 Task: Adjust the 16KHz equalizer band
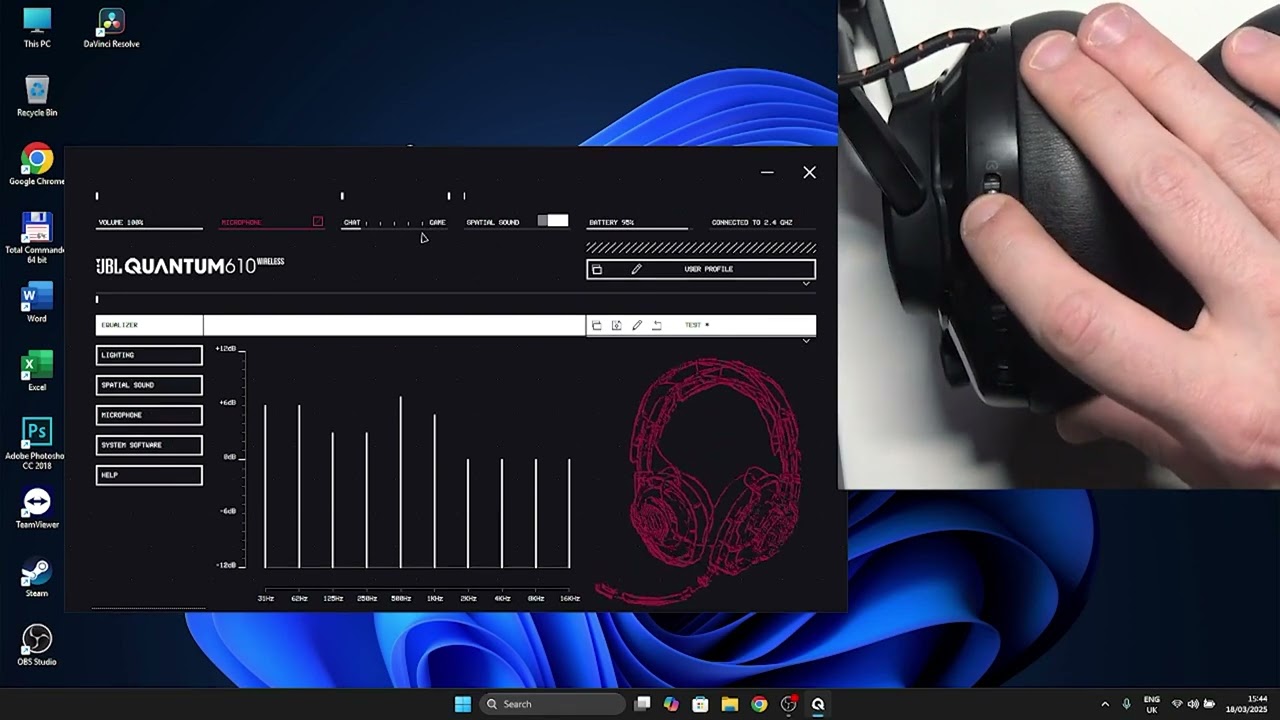tap(569, 513)
